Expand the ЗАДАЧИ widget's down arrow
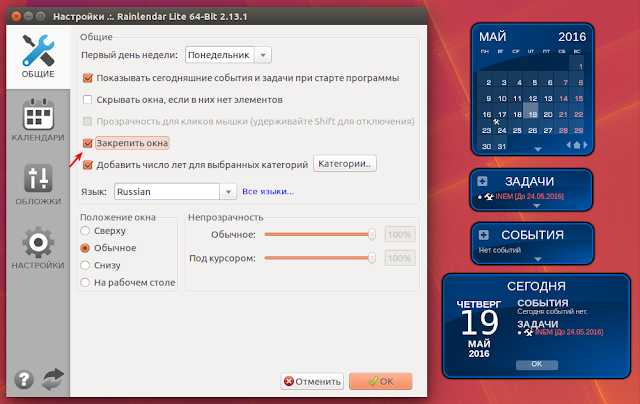 point(537,206)
